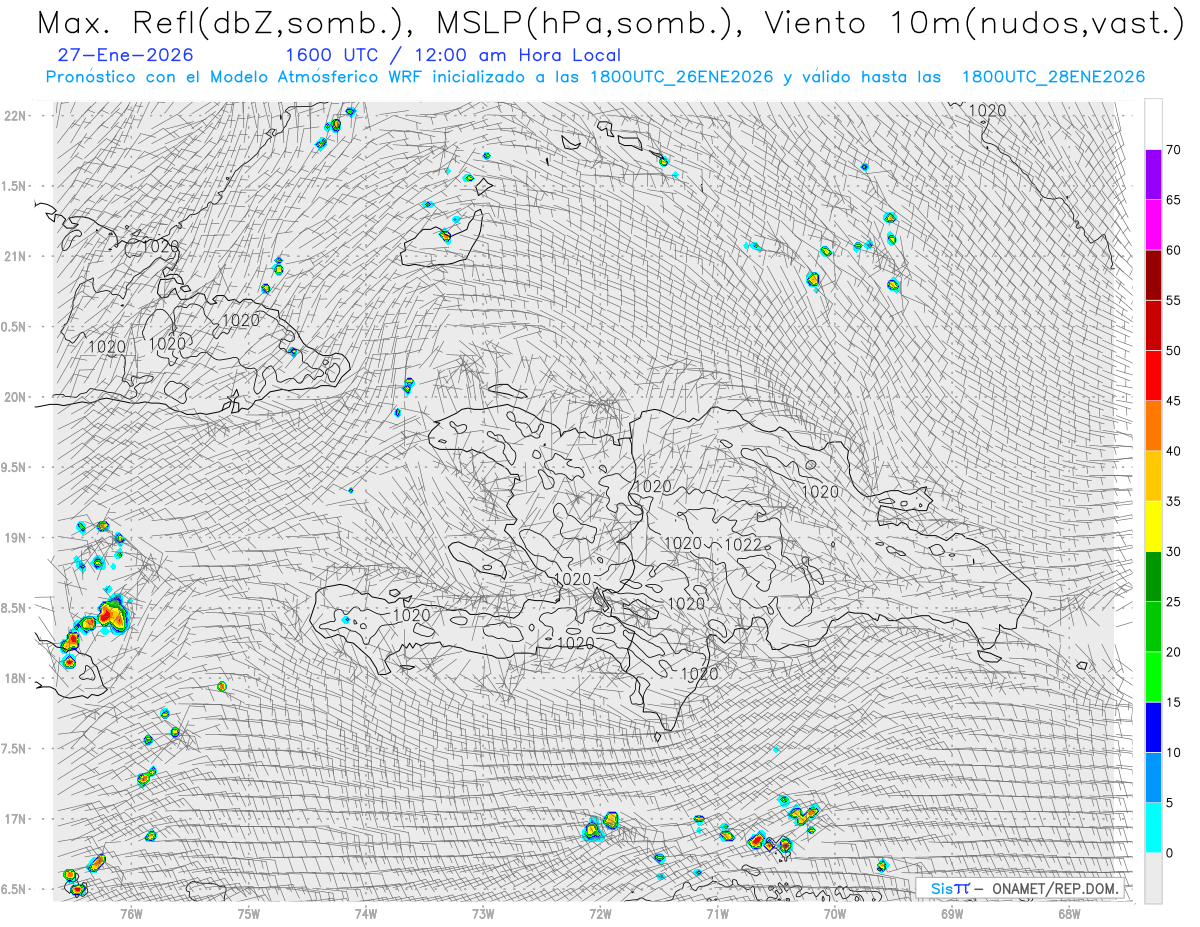
Task: Select the yellow 30–35 dBZ legend segment
Action: coord(1153,526)
